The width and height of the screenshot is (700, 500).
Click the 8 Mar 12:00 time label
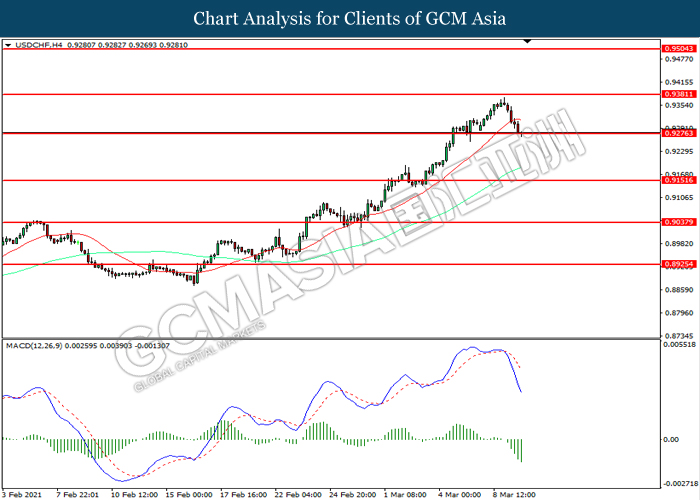514,495
